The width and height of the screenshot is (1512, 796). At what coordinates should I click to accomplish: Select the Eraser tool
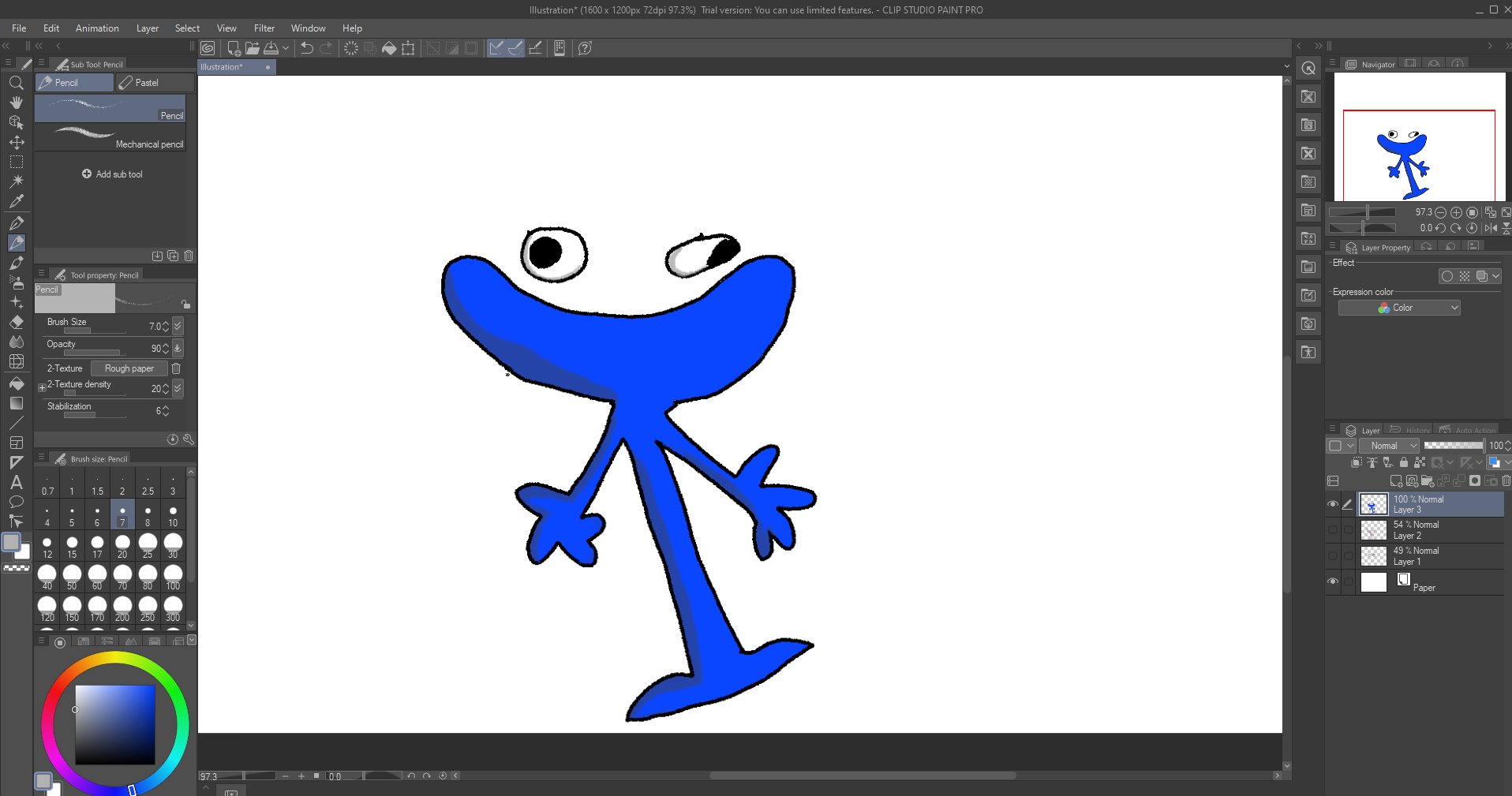point(16,322)
